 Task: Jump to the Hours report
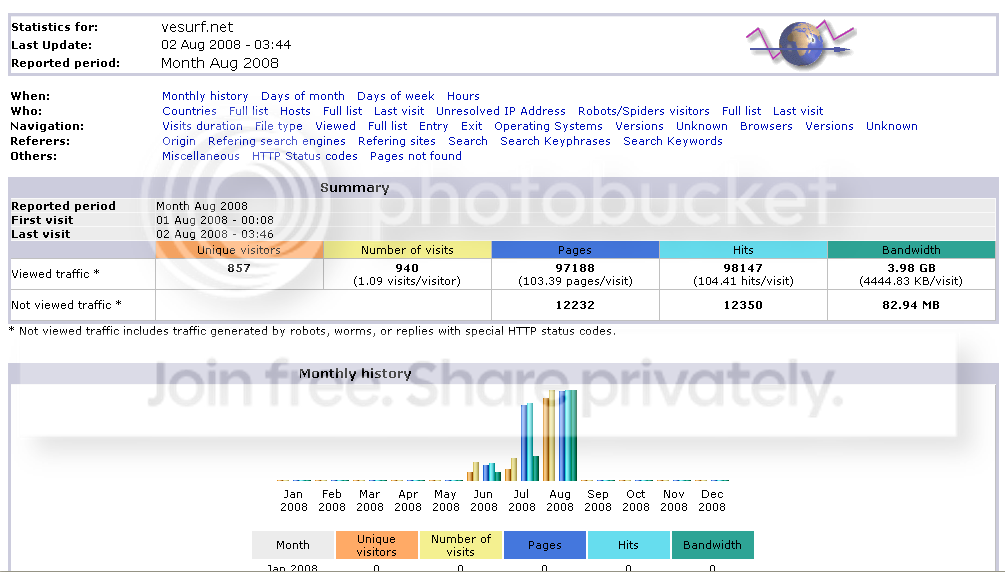[463, 96]
